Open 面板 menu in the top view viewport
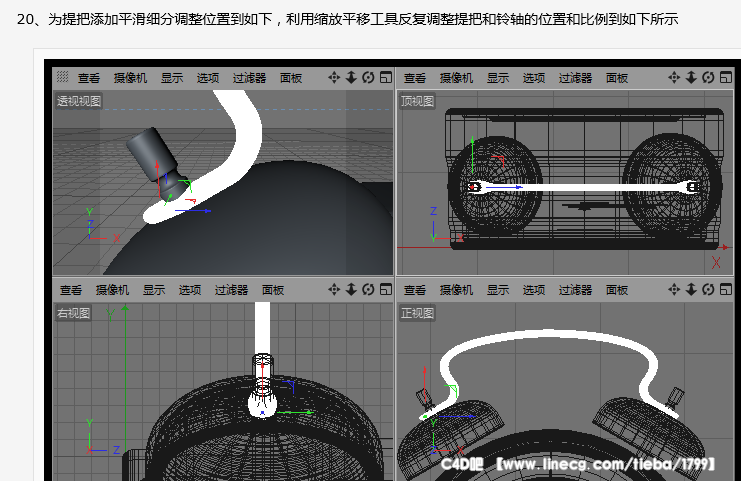This screenshot has width=741, height=481. coord(617,78)
